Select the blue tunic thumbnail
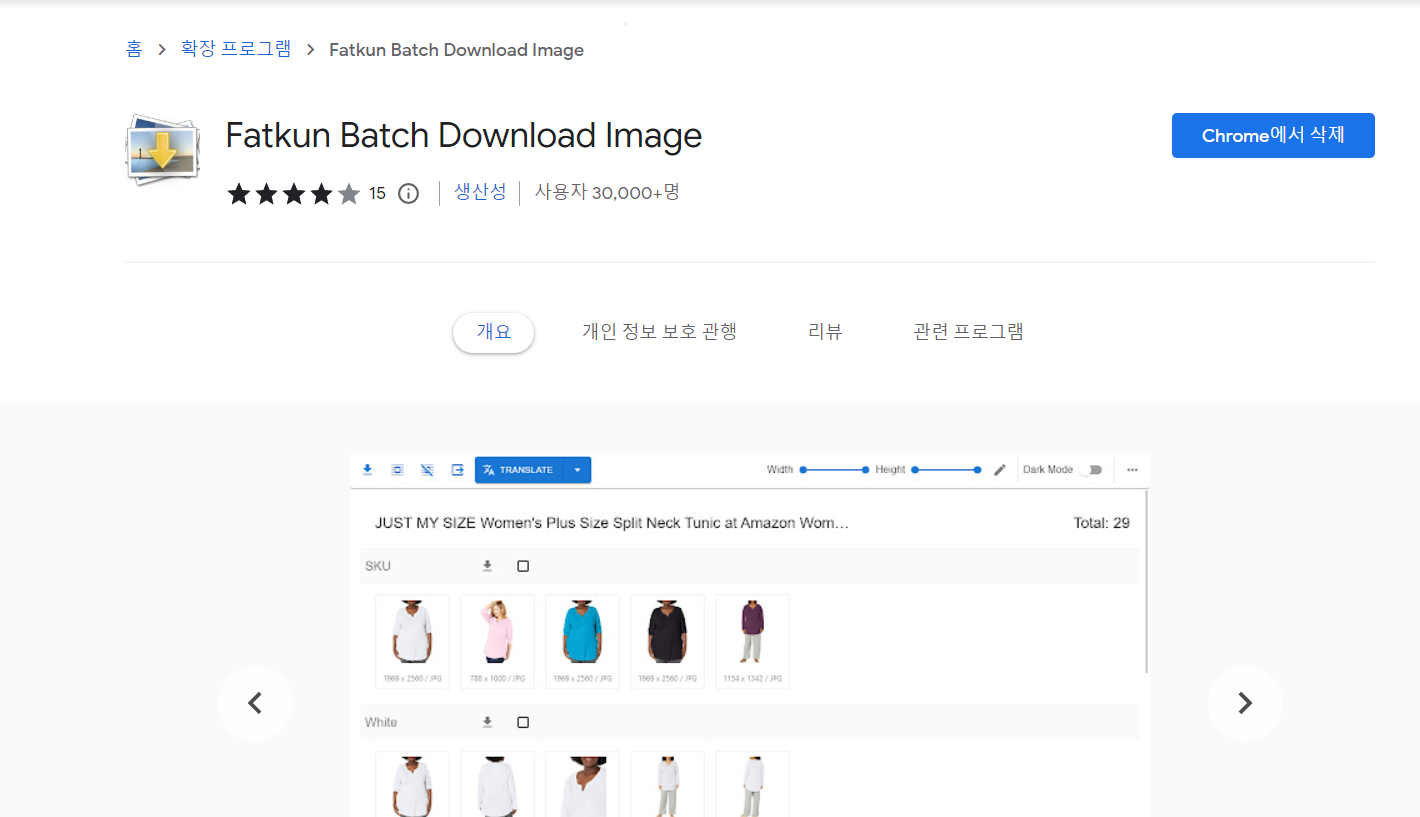Viewport: 1420px width, 817px height. tap(582, 642)
